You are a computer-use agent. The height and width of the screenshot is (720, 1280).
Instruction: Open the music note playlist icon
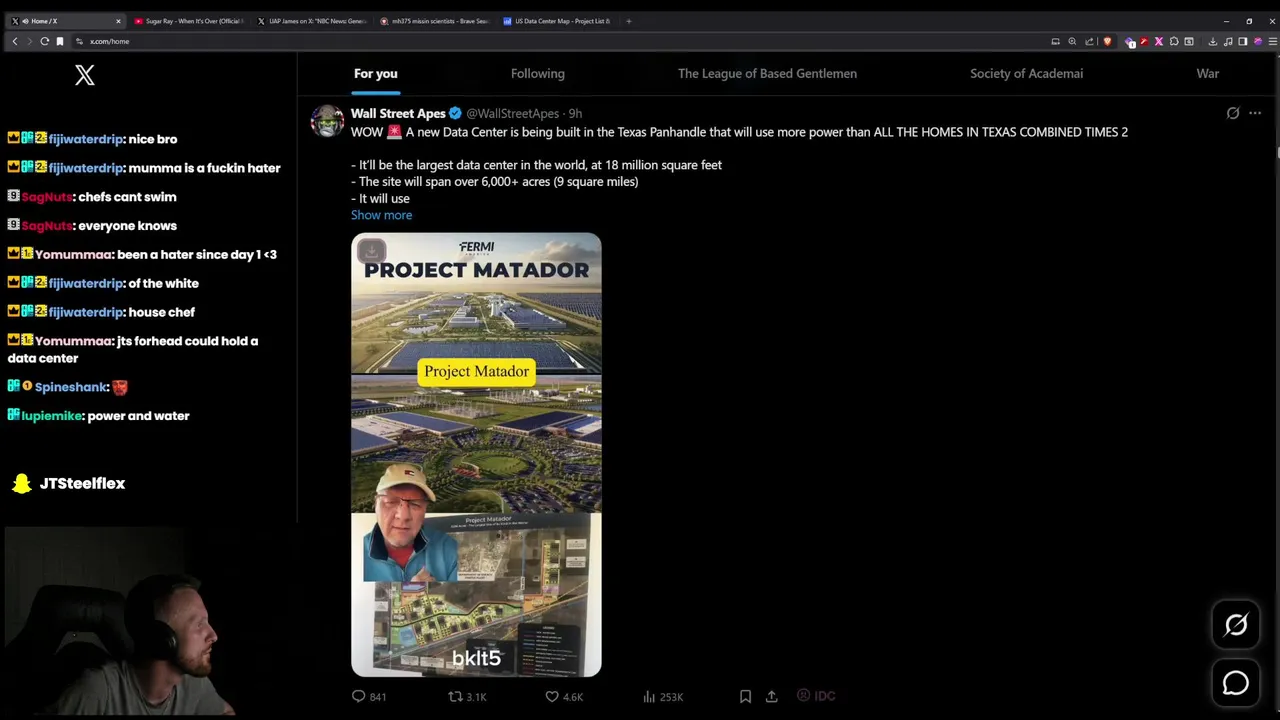[1228, 41]
